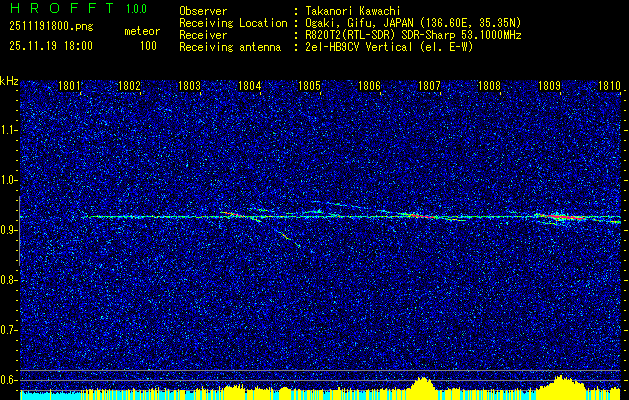The image size is (629, 400).
Task: Click the 1803 time marker
Action: coord(189,86)
